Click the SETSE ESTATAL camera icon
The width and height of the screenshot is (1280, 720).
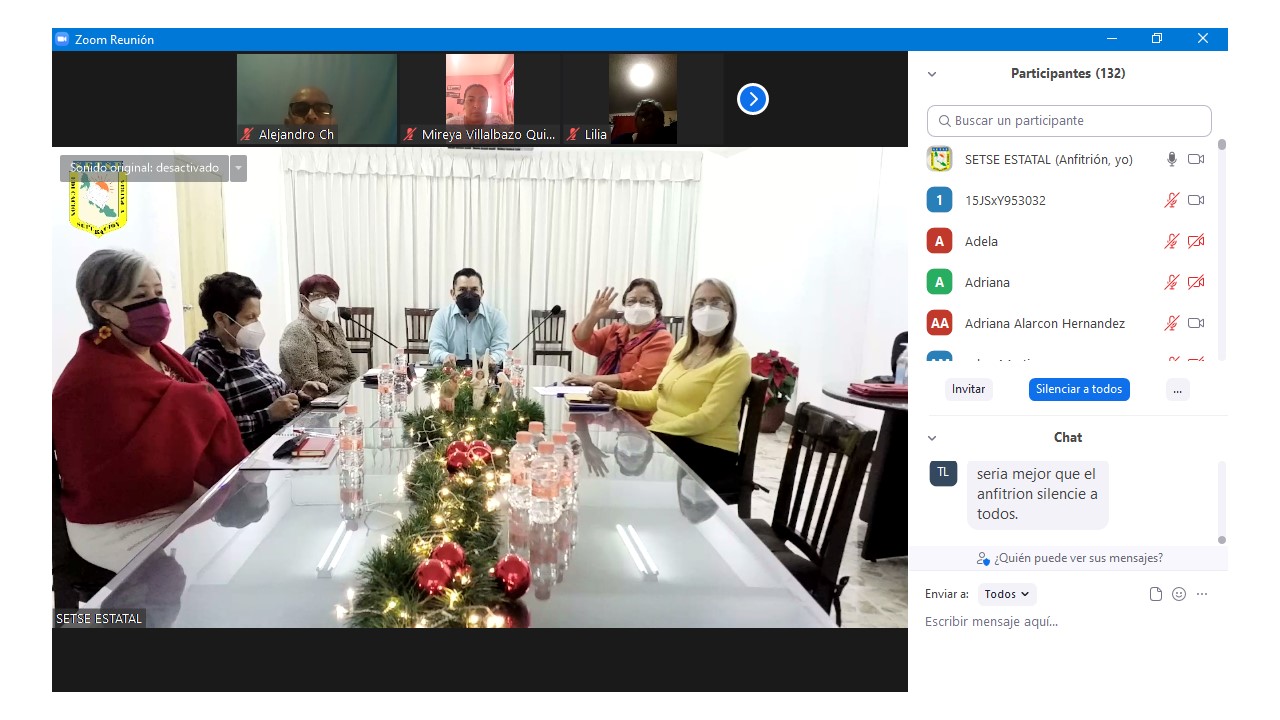coord(1195,159)
